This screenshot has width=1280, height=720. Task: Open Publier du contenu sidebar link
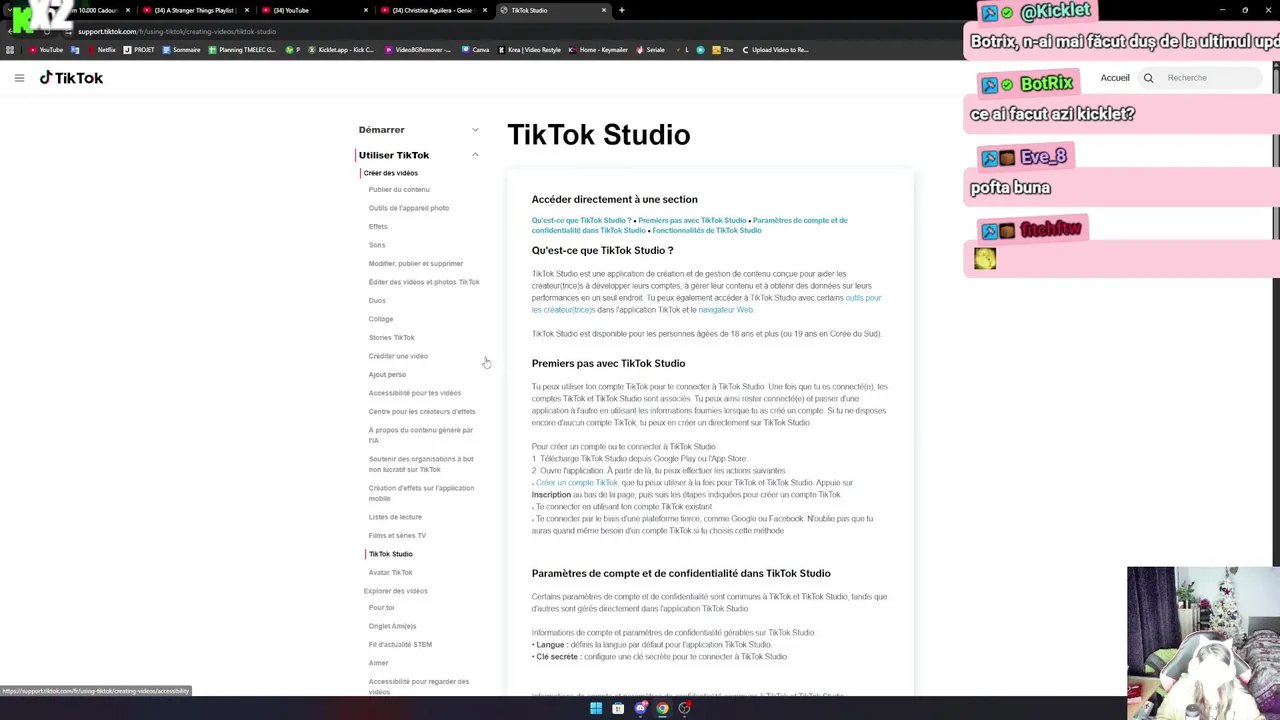click(399, 189)
